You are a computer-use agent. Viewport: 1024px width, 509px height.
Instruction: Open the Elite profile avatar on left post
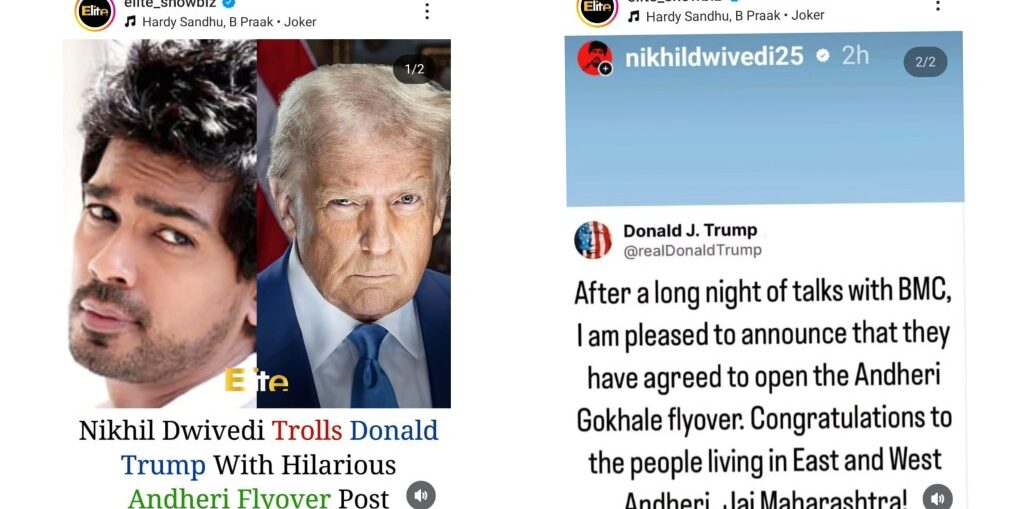click(95, 12)
